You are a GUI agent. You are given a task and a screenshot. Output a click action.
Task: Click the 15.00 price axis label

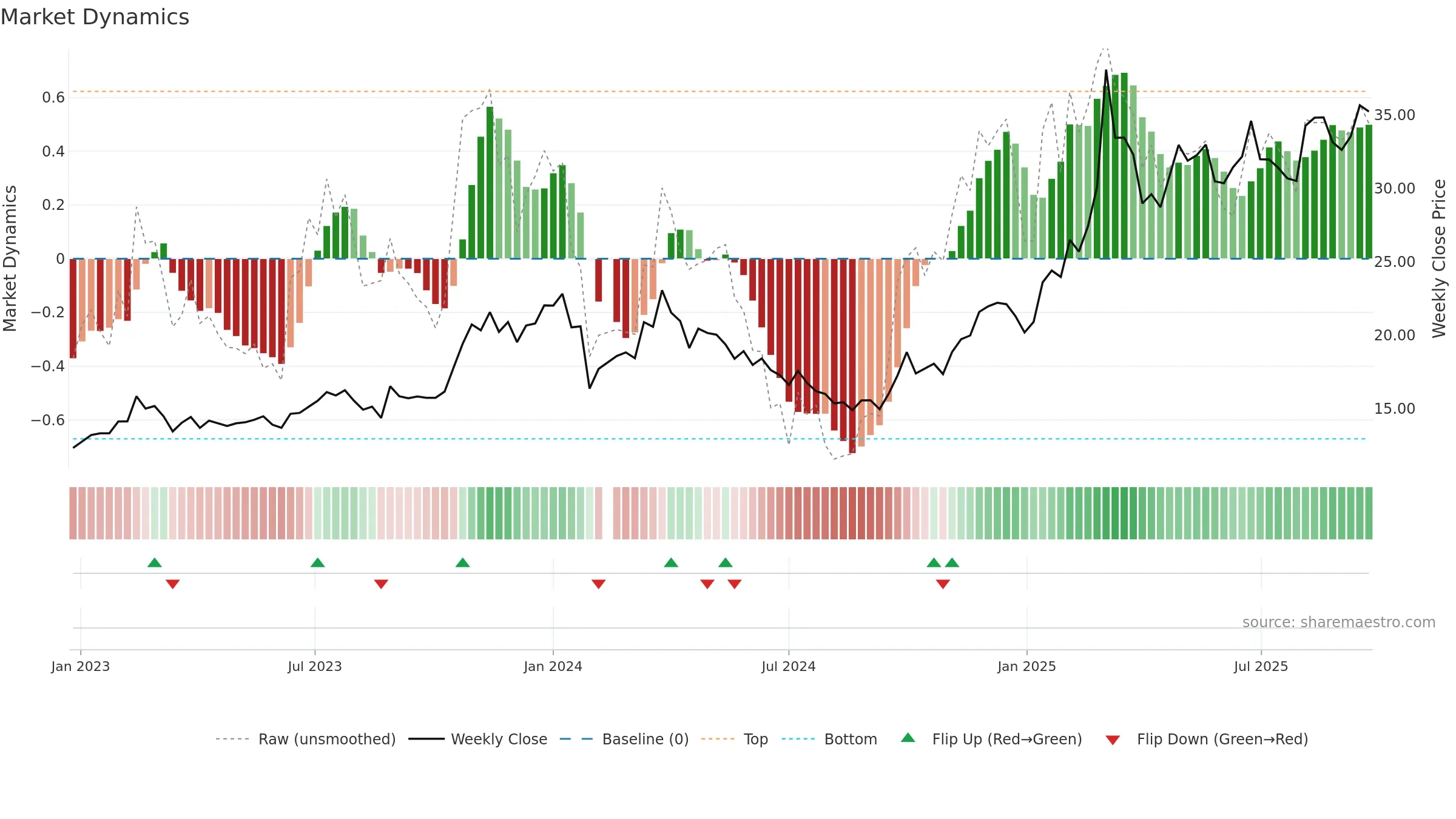click(1395, 408)
